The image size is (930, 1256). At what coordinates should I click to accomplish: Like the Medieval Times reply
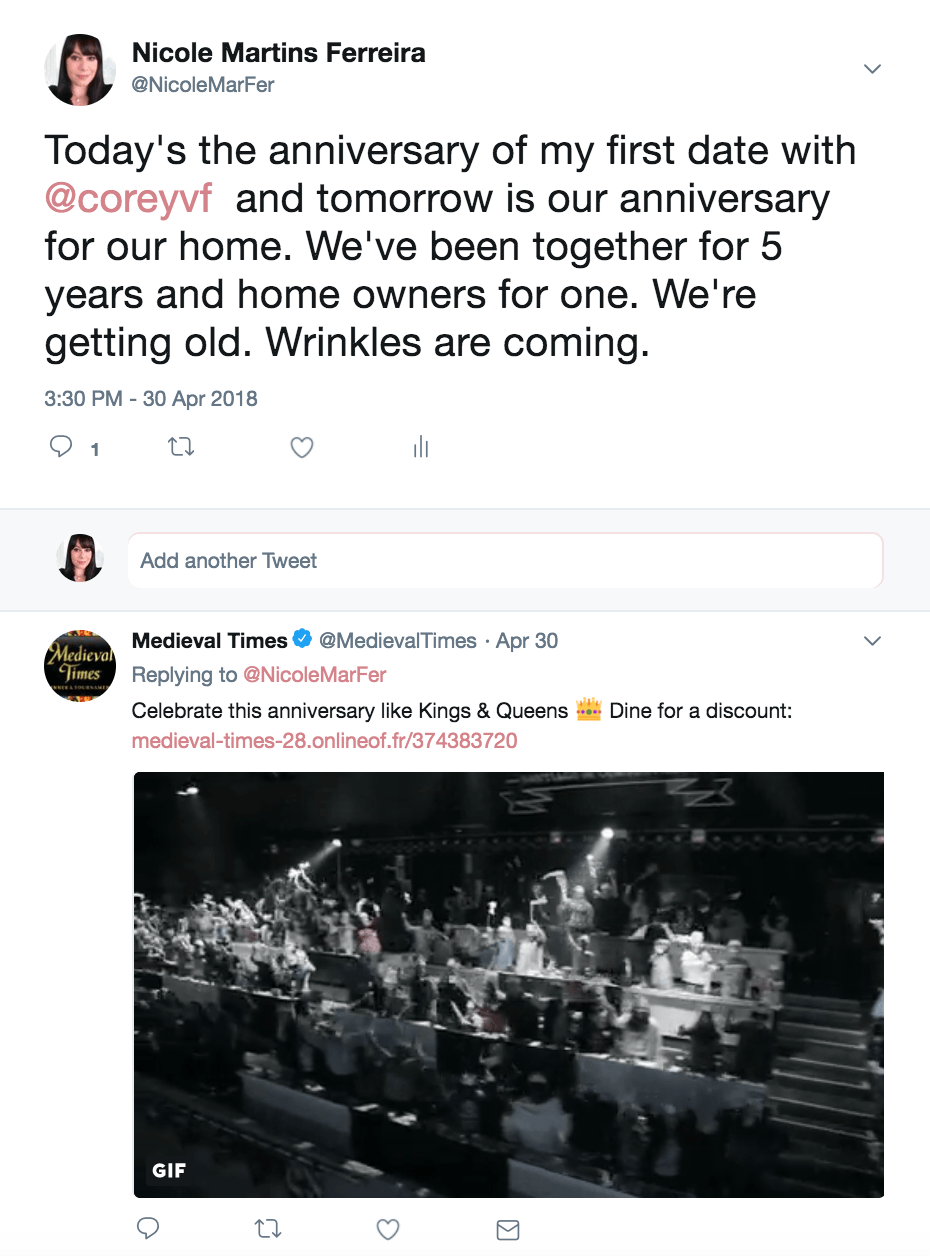388,1229
